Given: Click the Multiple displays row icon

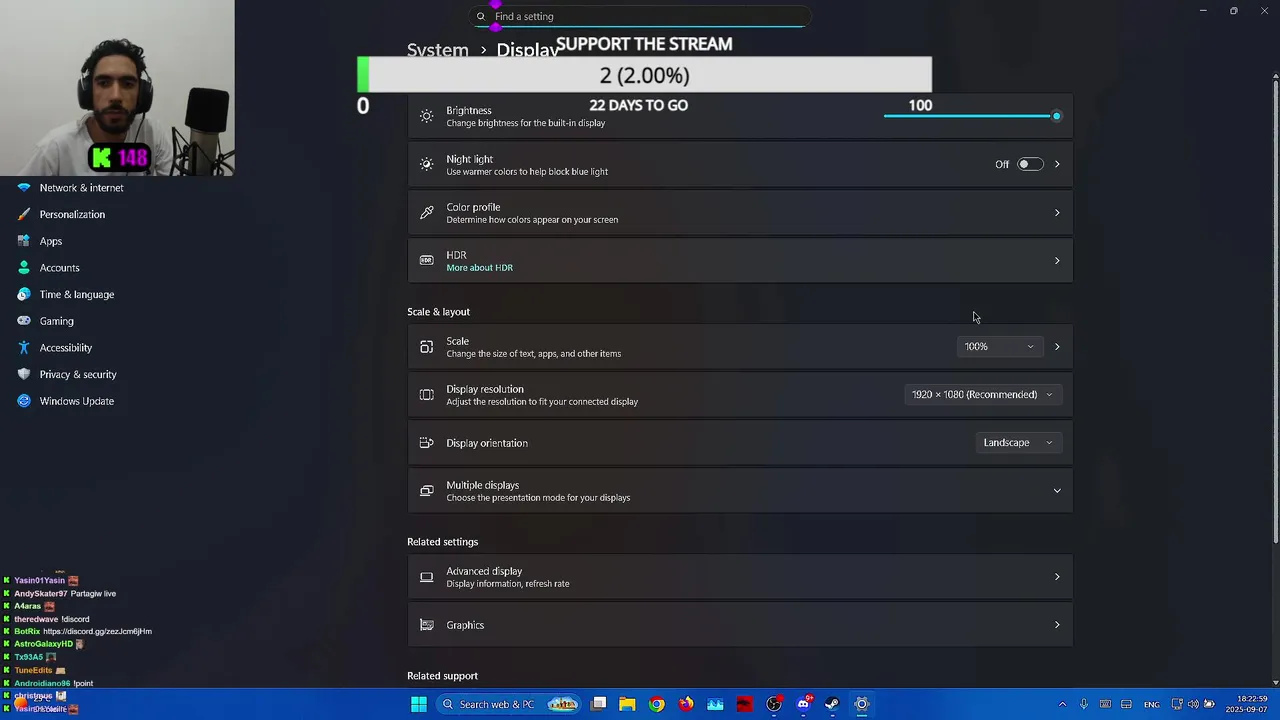Looking at the screenshot, I should click(x=427, y=491).
